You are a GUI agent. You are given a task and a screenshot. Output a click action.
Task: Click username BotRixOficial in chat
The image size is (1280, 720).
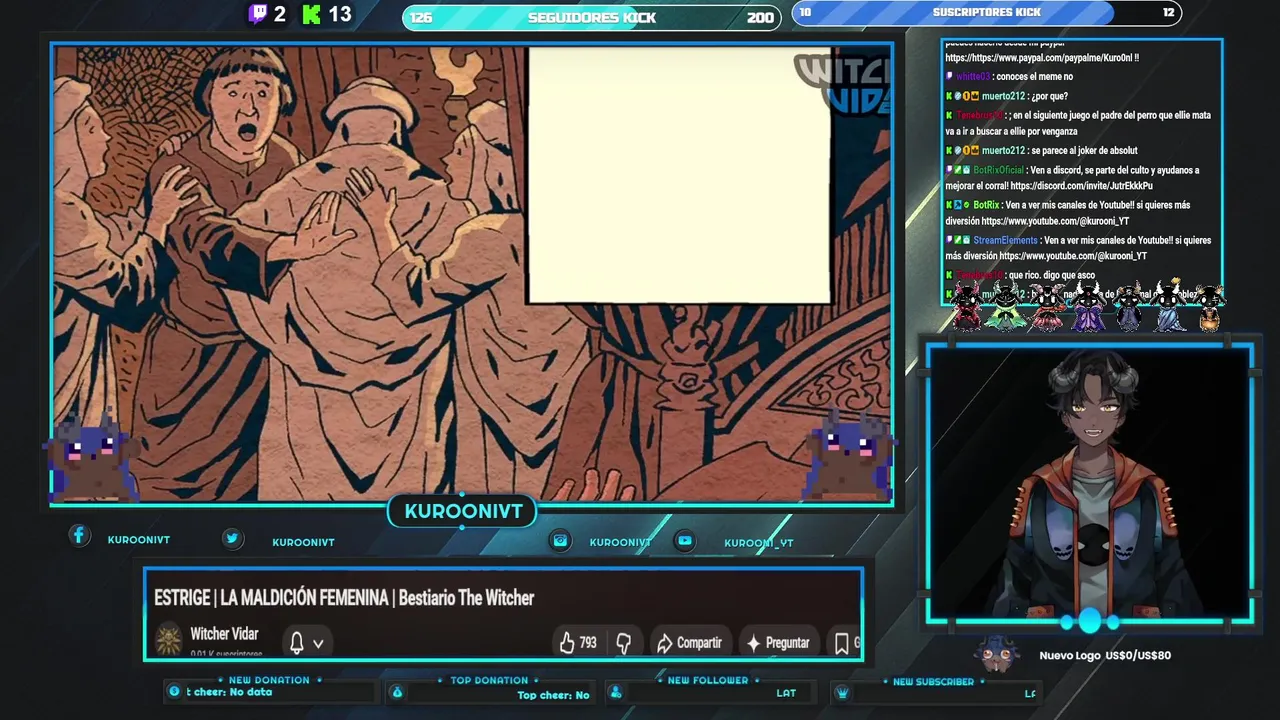pos(998,170)
